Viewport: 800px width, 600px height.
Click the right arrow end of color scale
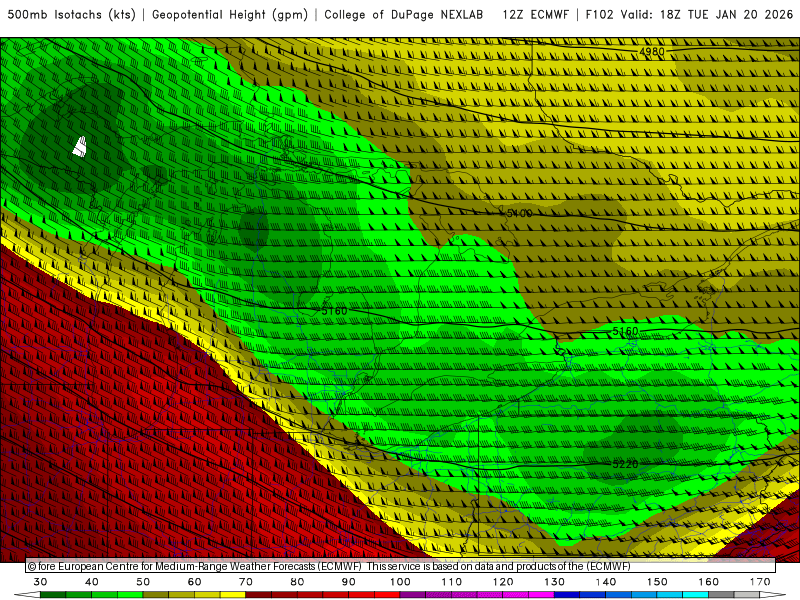tap(772, 595)
